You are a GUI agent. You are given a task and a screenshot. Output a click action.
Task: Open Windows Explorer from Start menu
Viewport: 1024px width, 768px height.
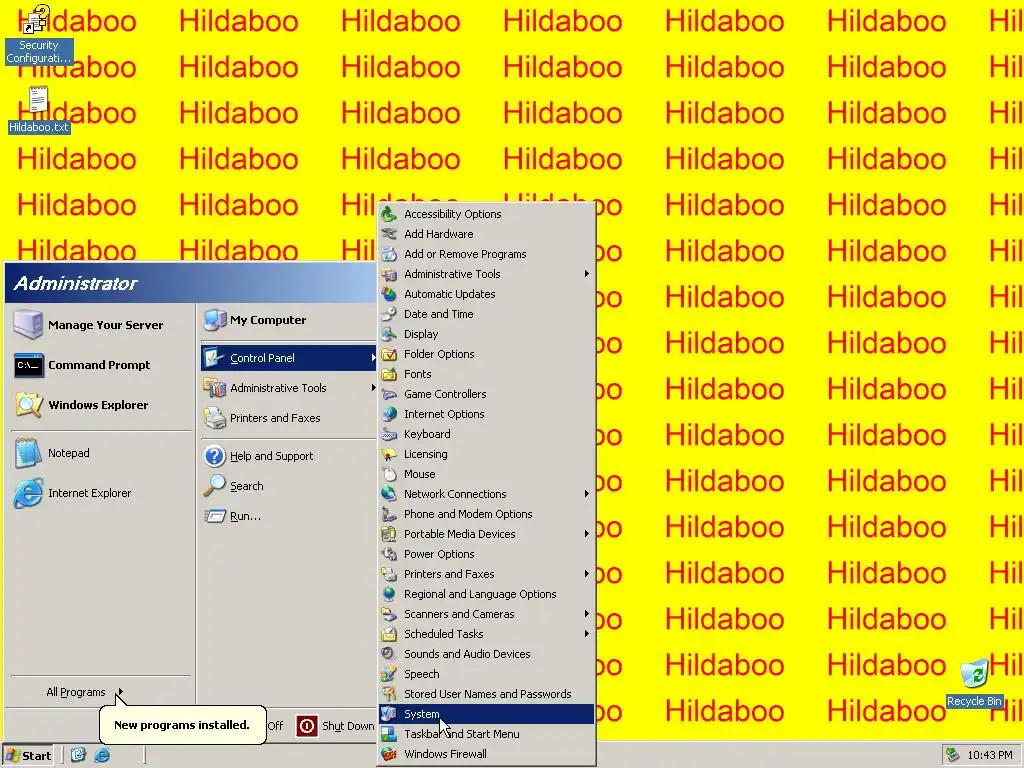[101, 405]
